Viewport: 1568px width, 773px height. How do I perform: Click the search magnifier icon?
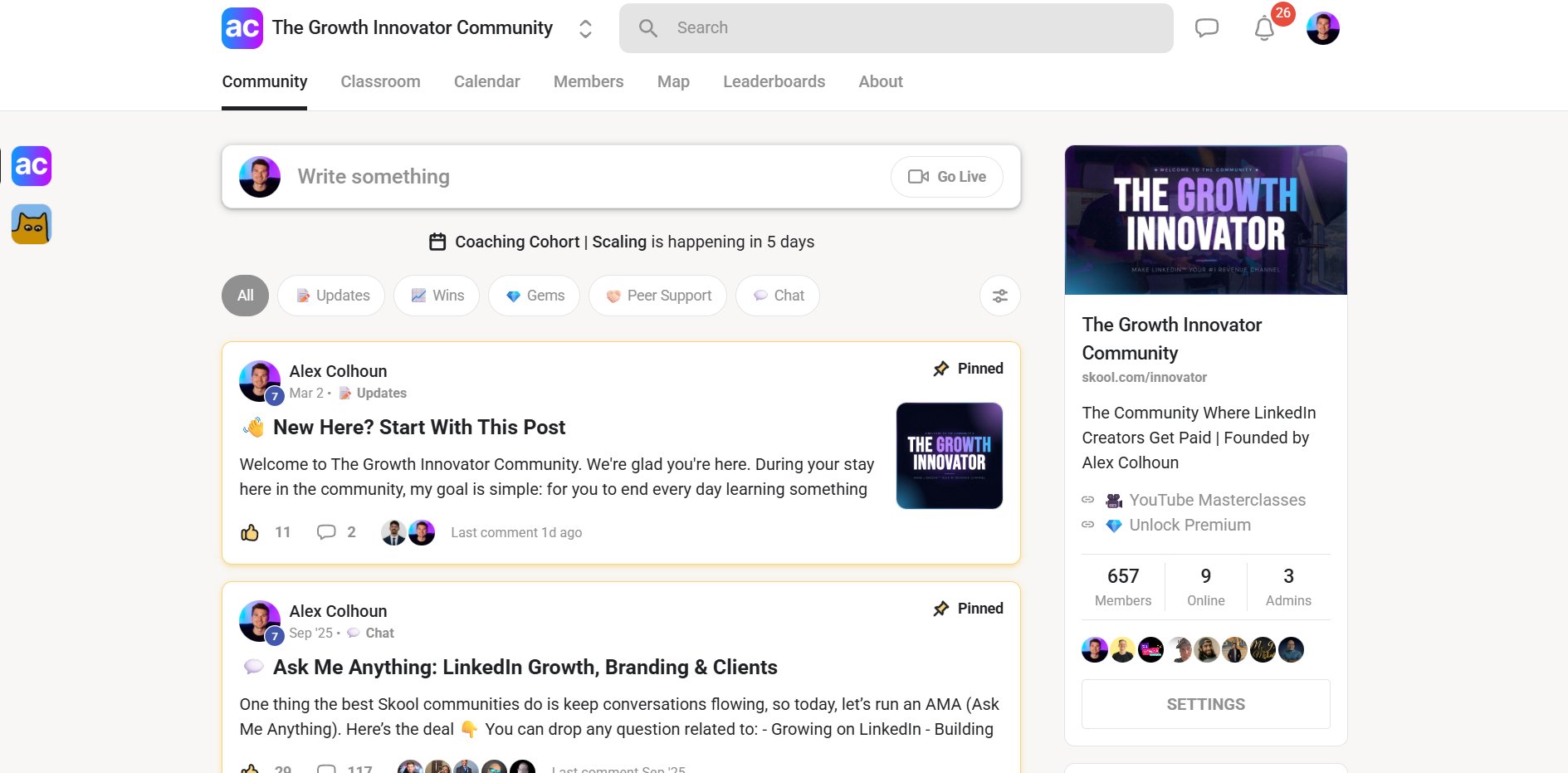click(x=647, y=27)
